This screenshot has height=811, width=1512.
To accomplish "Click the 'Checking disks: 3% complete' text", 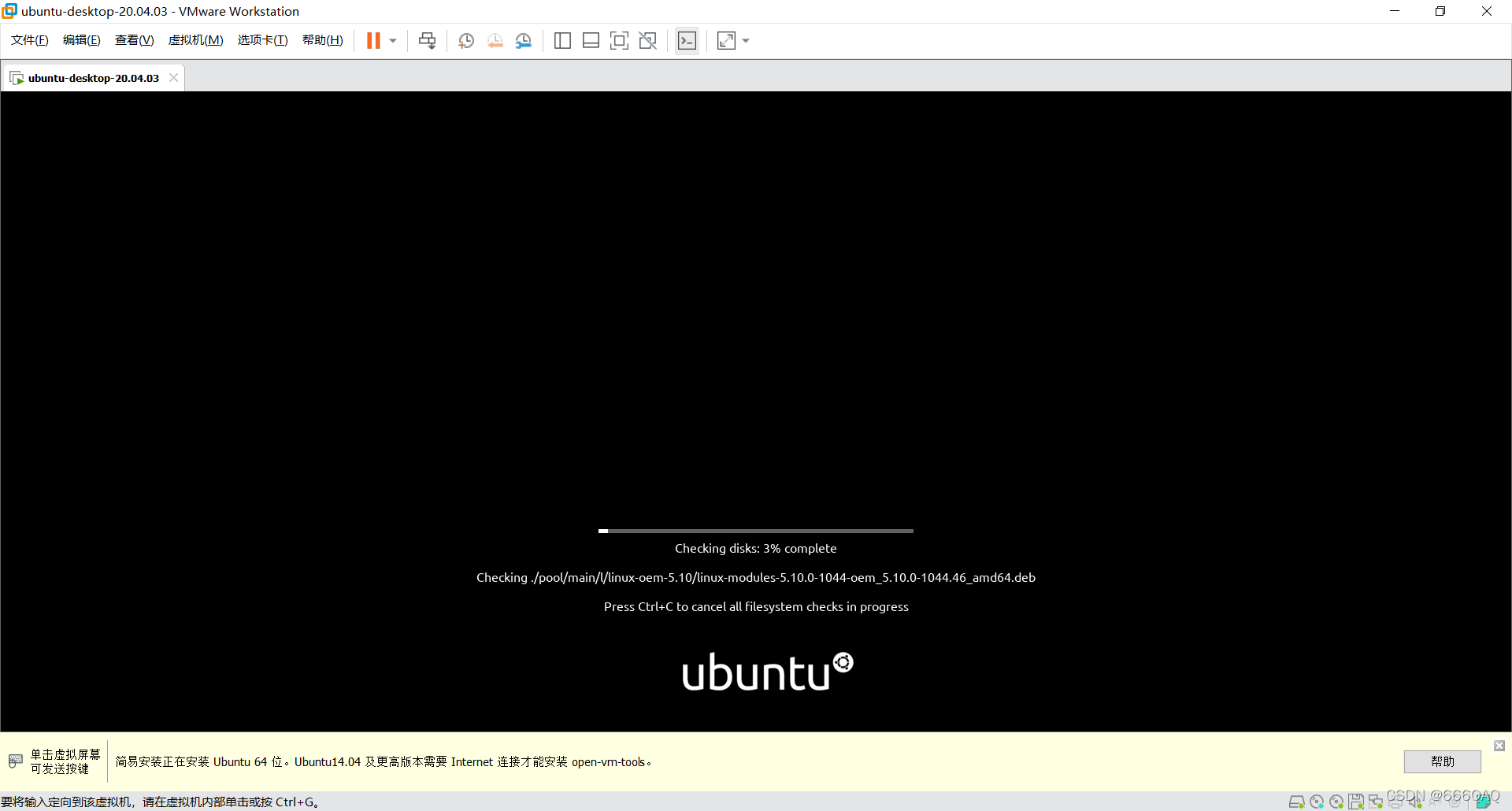I will click(756, 548).
